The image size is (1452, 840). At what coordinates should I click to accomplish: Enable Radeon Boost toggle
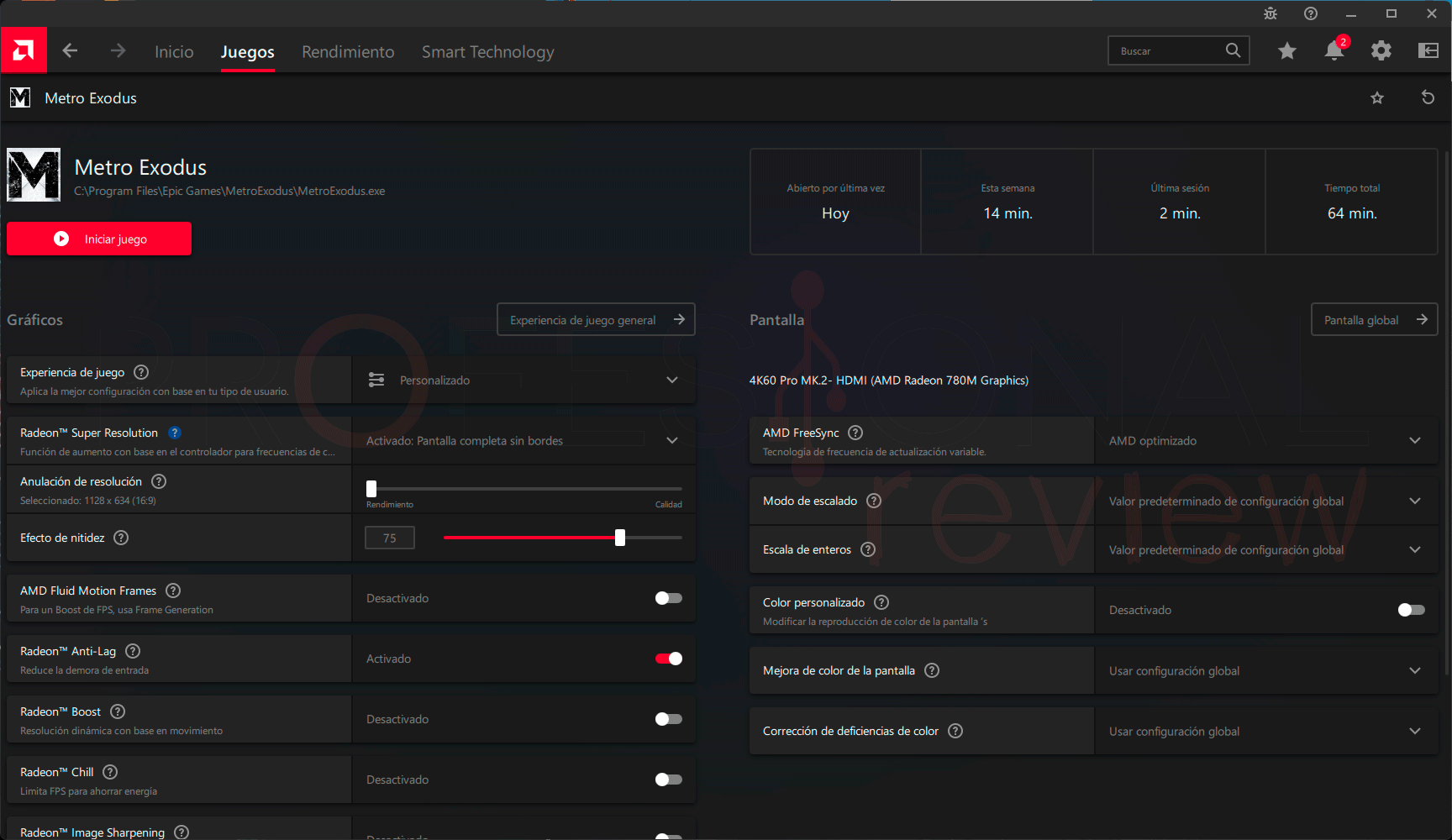pyautogui.click(x=669, y=719)
